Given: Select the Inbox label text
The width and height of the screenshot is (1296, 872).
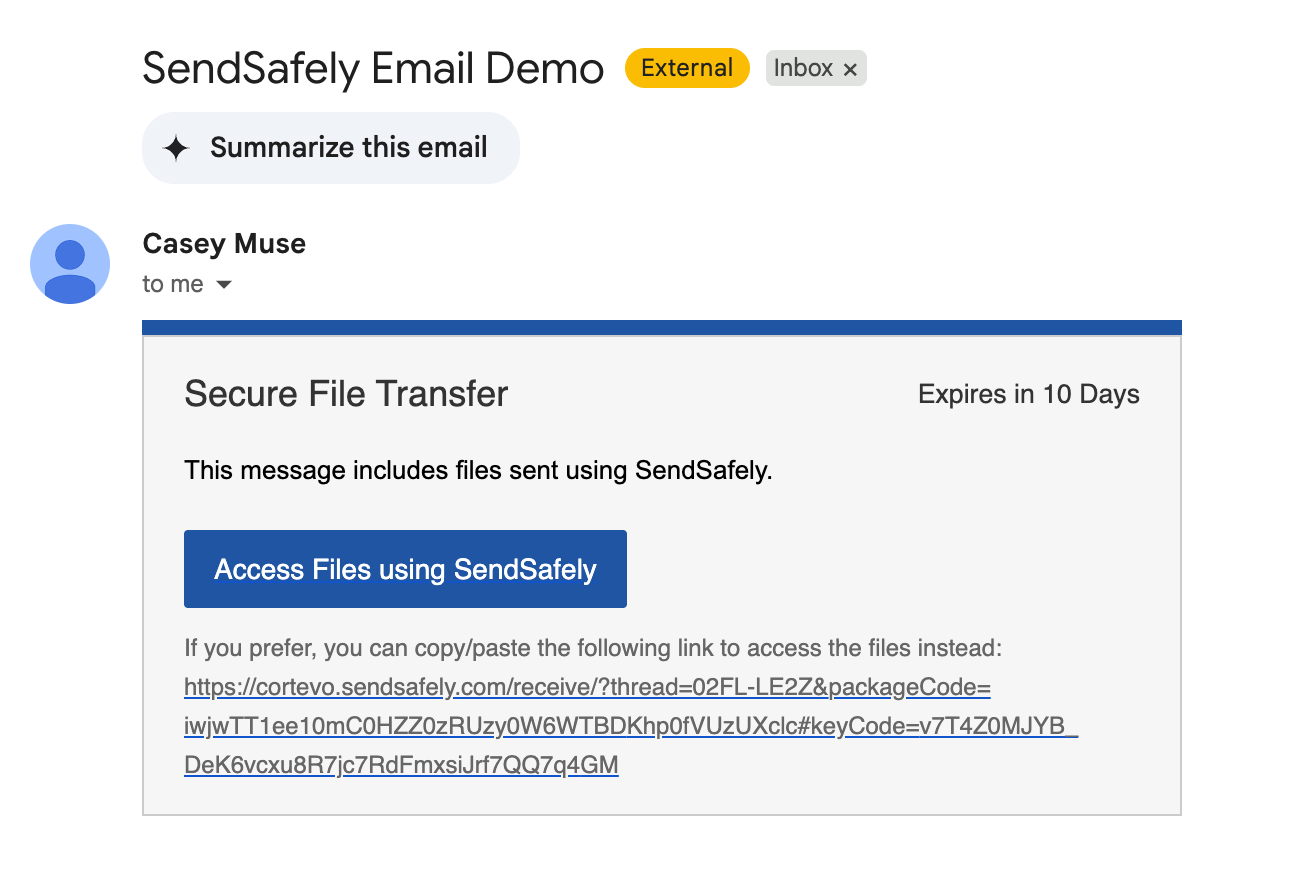Looking at the screenshot, I should (803, 68).
